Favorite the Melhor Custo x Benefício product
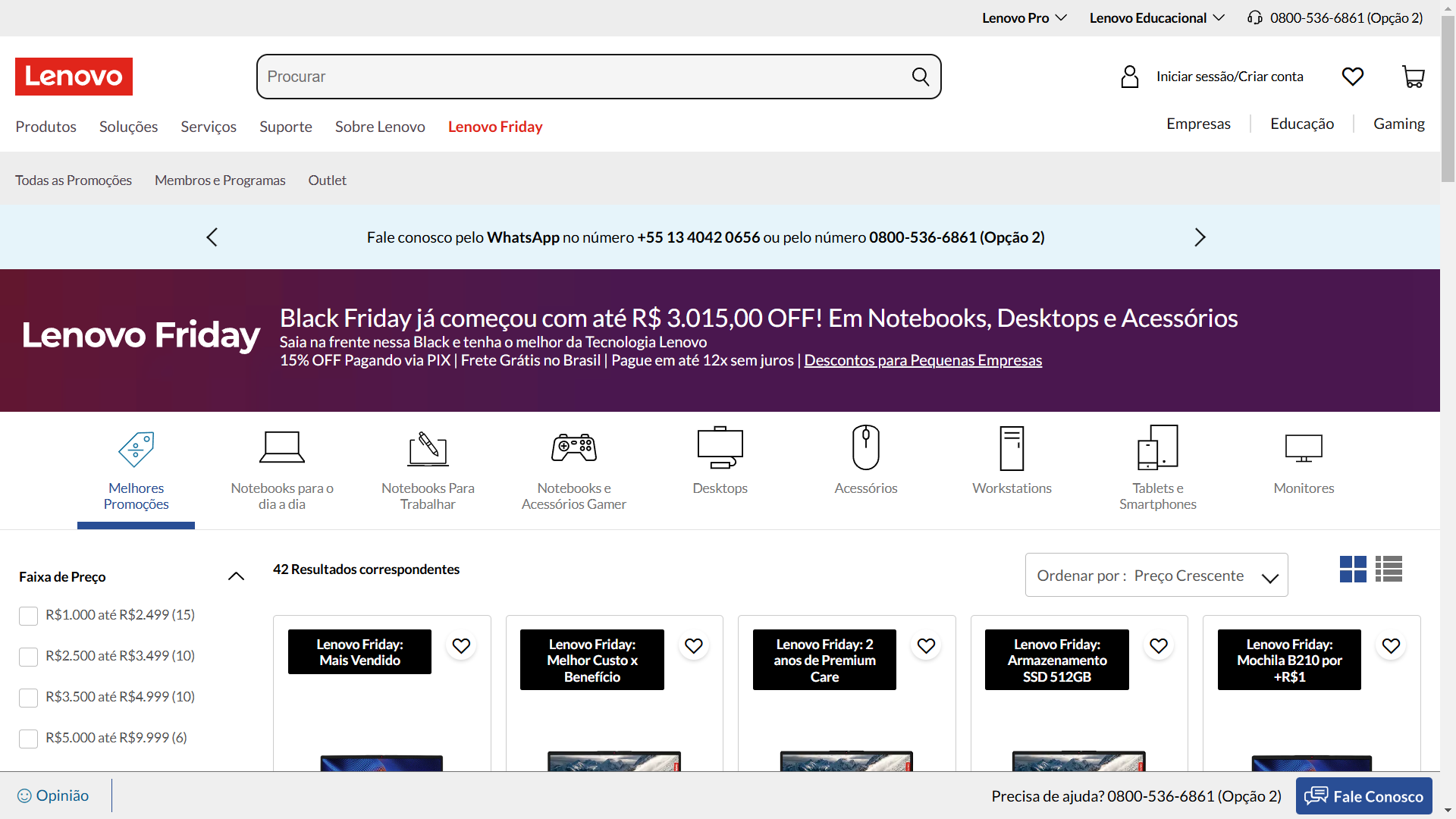This screenshot has width=1456, height=819. [694, 646]
